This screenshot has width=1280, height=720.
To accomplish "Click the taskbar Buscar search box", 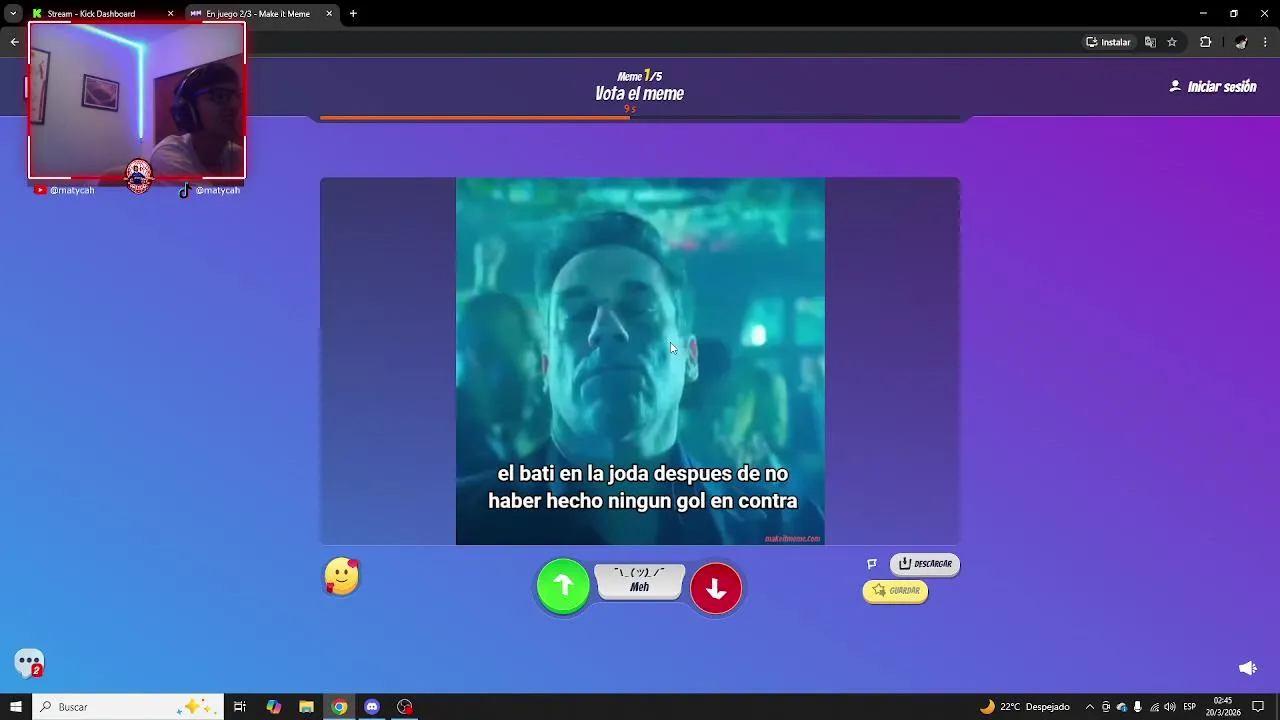I will tap(127, 707).
